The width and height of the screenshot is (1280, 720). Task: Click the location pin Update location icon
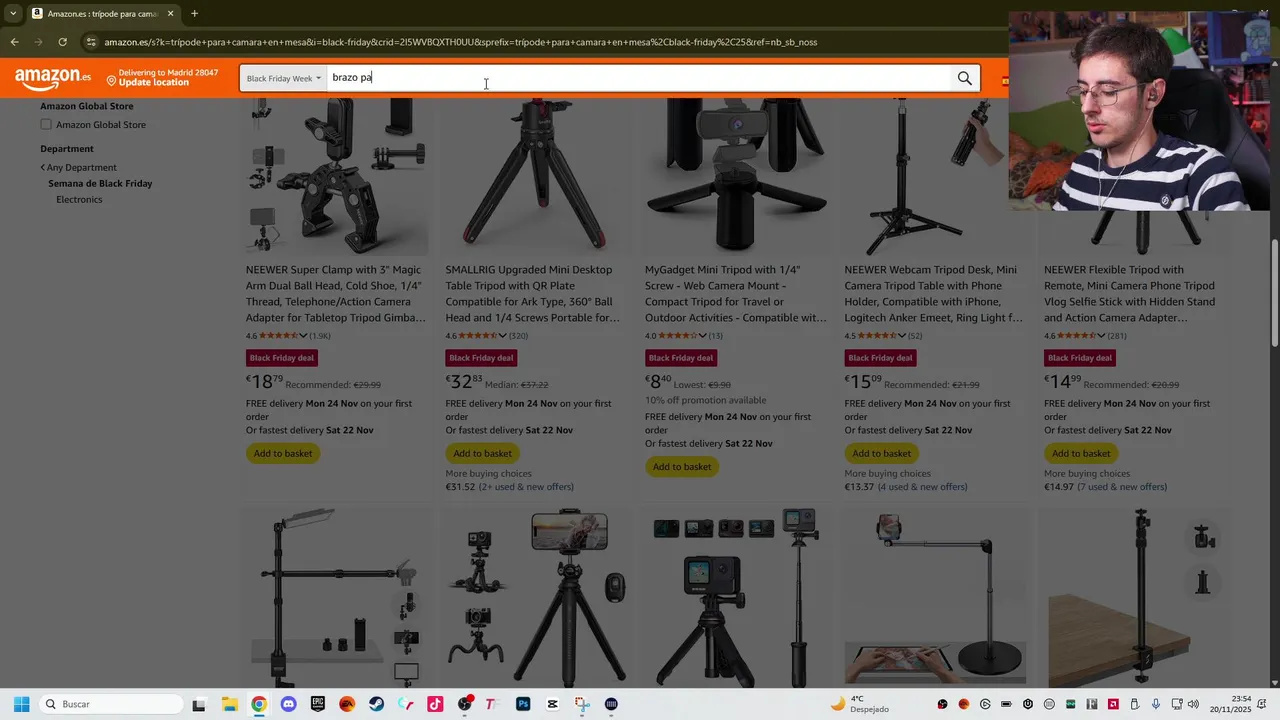point(112,81)
